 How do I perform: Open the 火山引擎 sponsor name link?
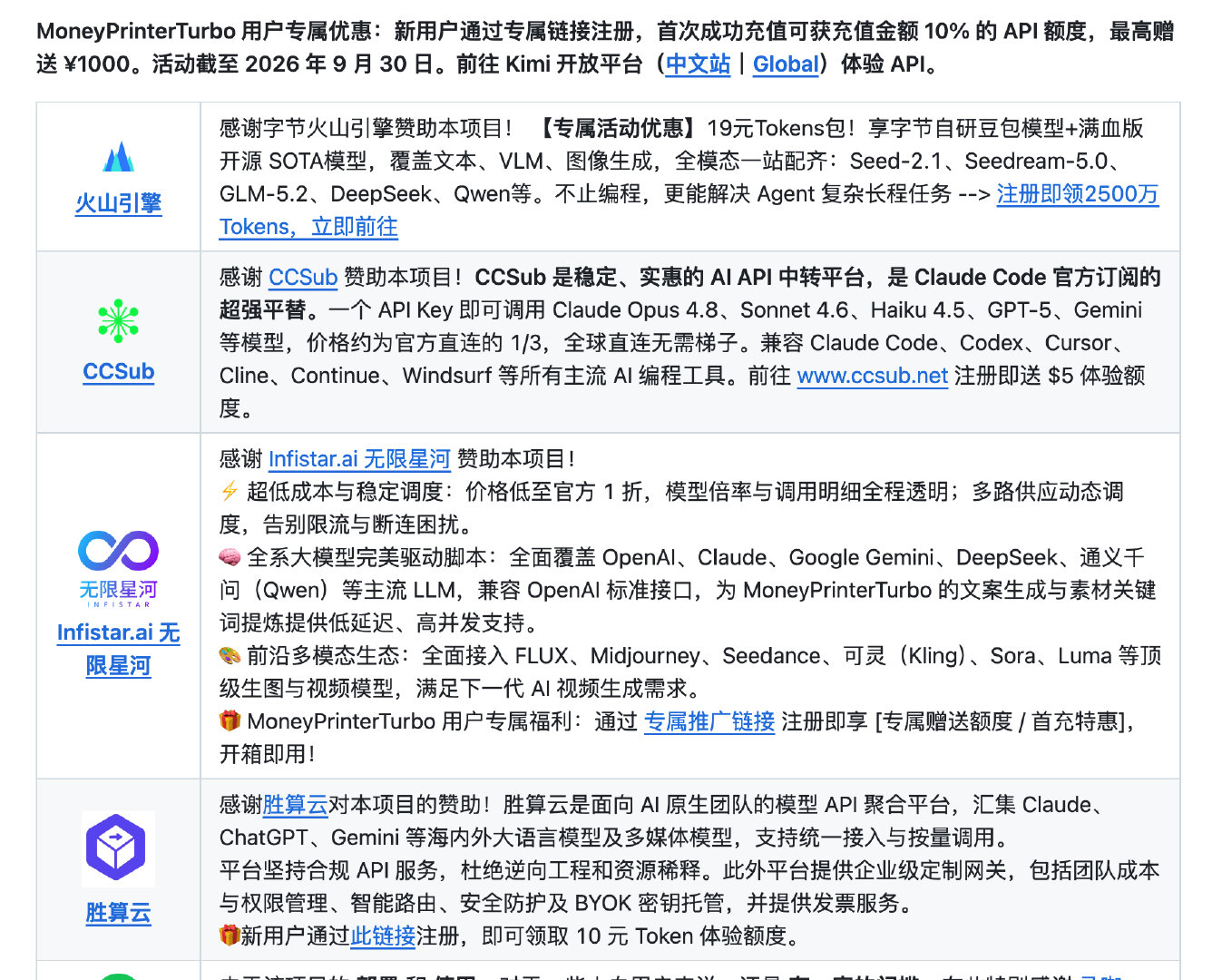pyautogui.click(x=119, y=203)
